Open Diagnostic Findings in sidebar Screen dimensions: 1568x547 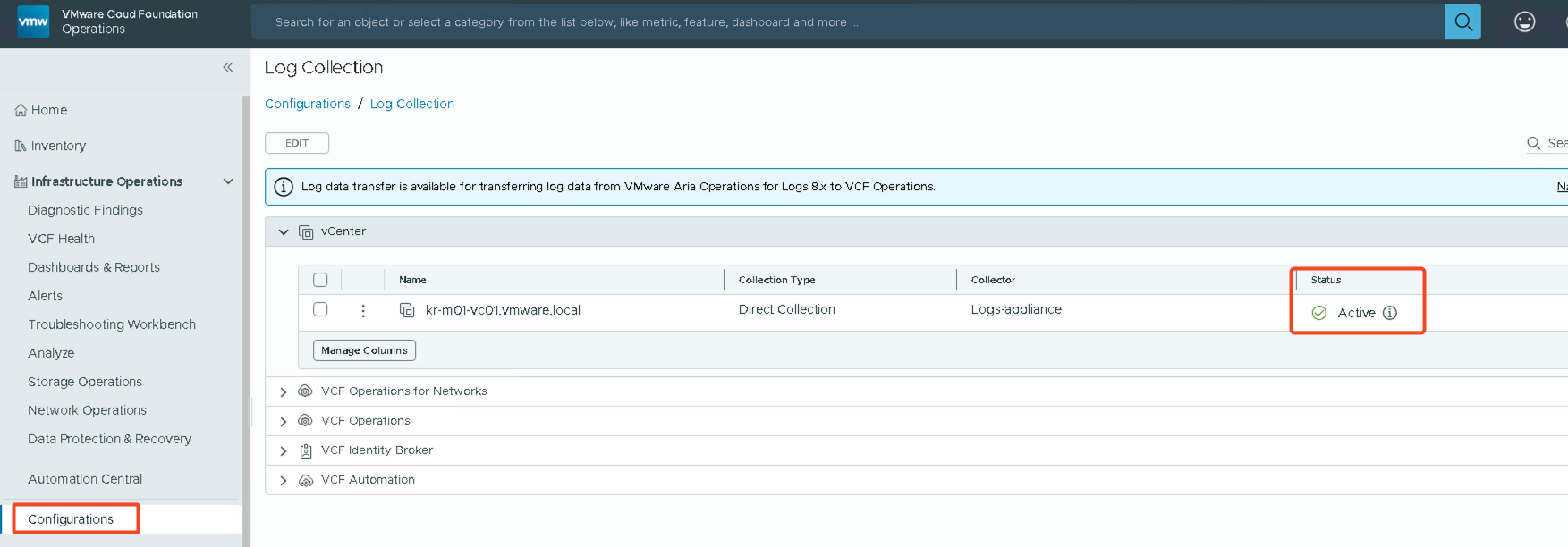(x=85, y=210)
